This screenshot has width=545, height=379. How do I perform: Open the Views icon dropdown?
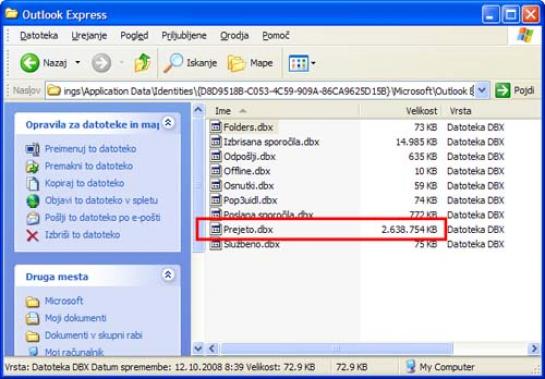coord(302,63)
